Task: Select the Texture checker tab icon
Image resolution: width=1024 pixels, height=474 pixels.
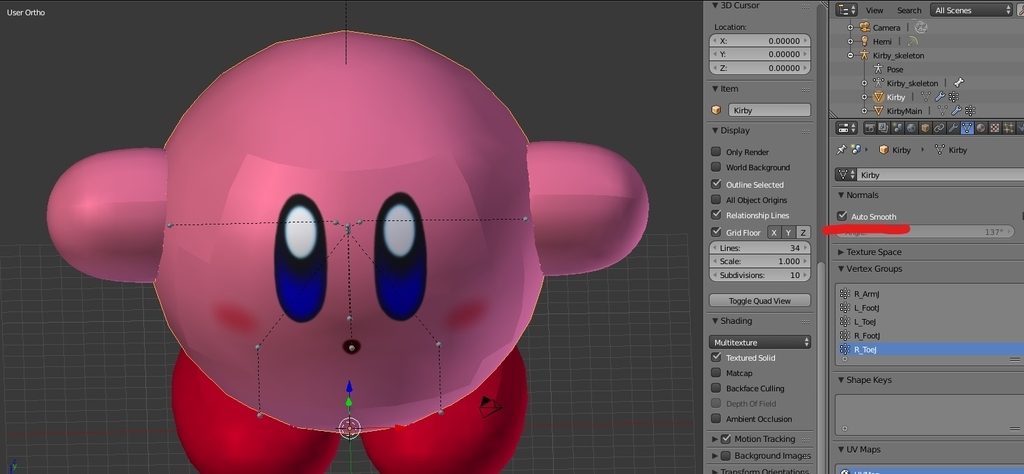Action: pos(995,128)
